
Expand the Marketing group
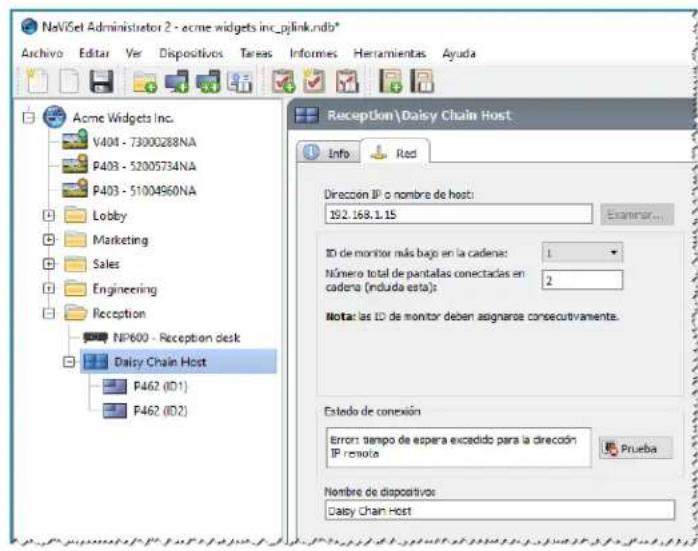49,240
